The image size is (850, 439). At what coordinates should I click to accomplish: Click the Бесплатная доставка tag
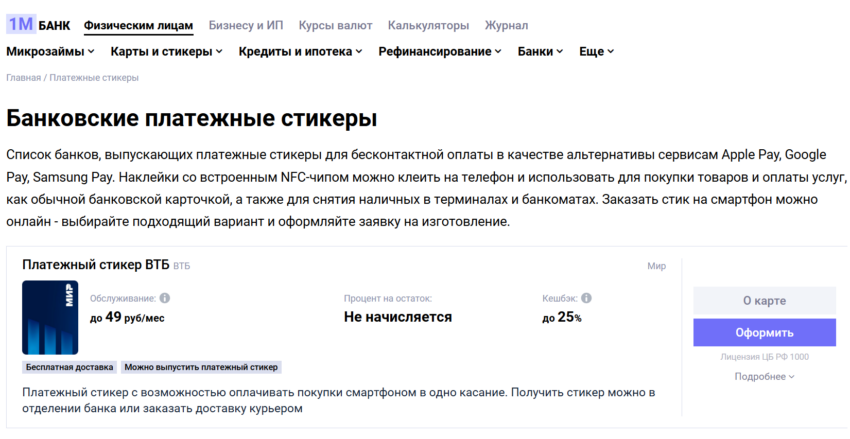point(69,367)
